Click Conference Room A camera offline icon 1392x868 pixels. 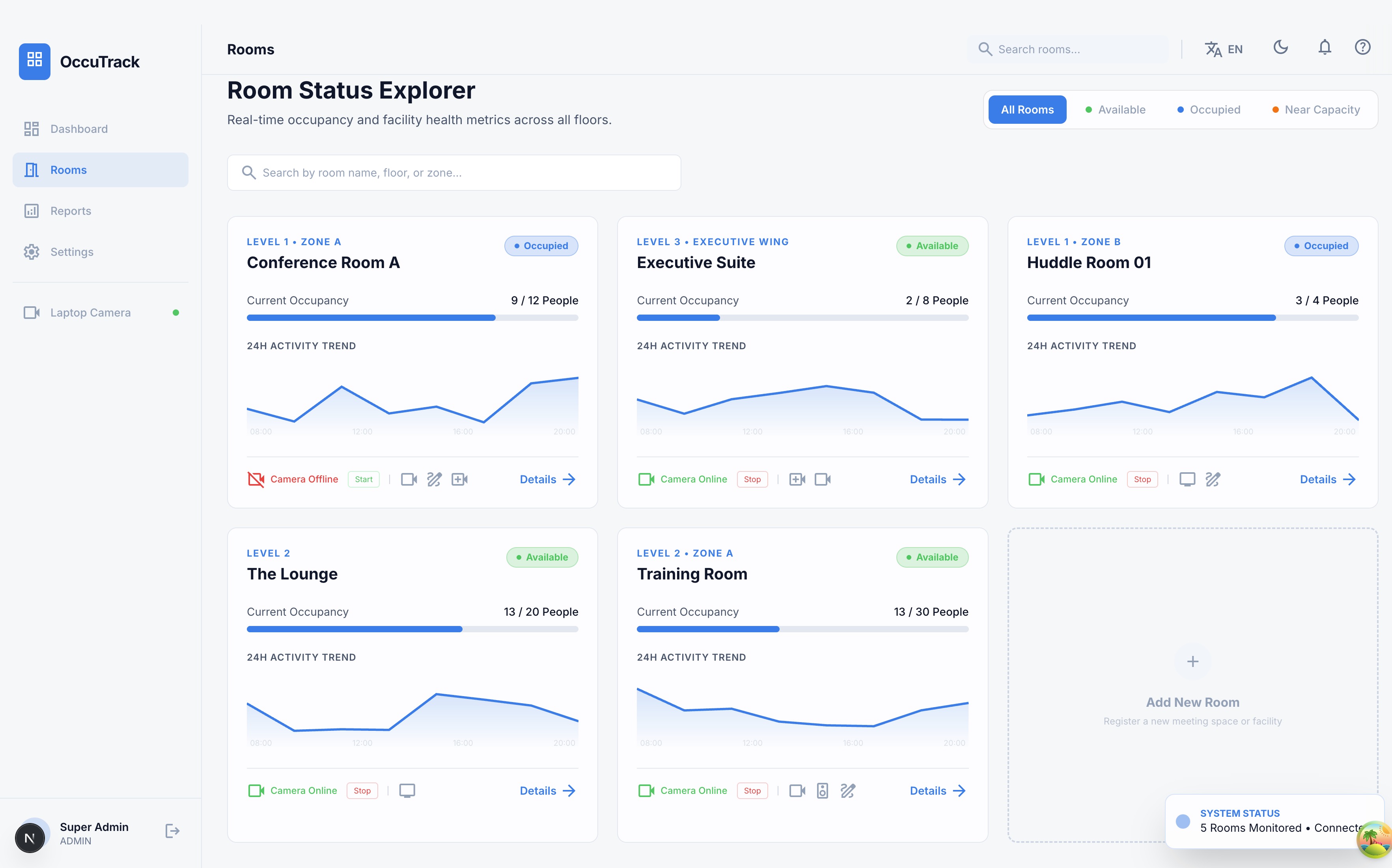256,479
